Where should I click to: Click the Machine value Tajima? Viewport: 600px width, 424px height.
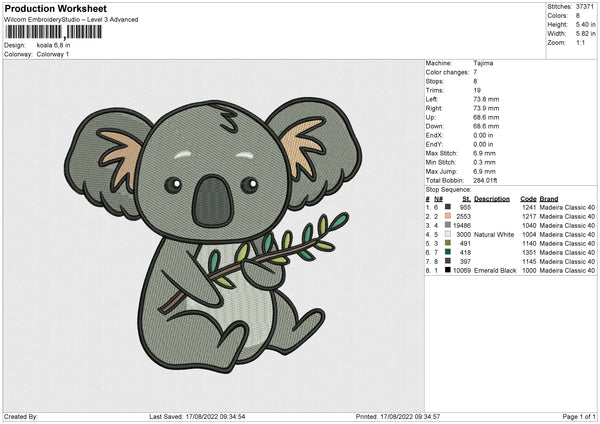coord(483,63)
